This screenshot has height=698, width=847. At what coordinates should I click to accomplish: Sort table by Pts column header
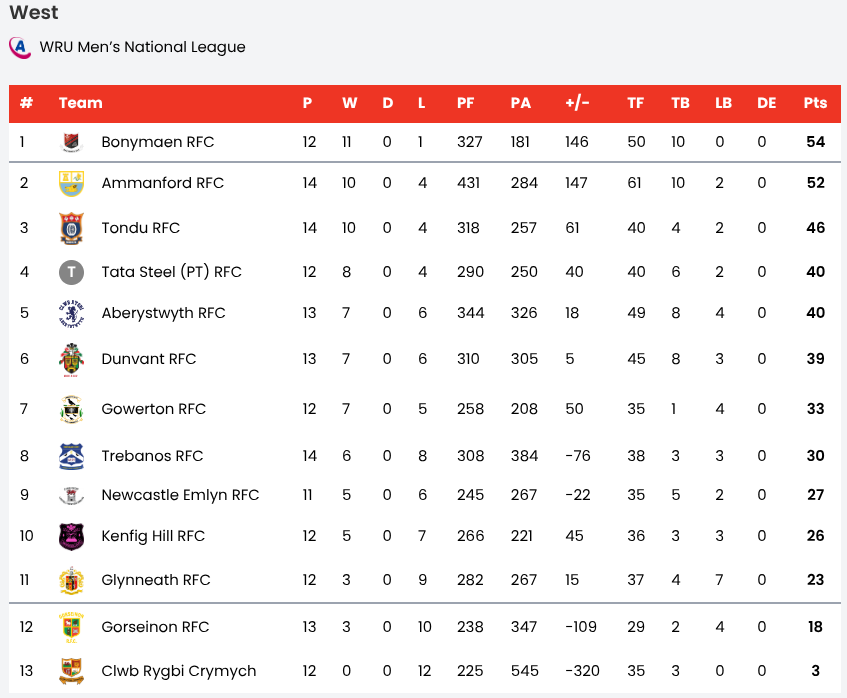pyautogui.click(x=815, y=103)
